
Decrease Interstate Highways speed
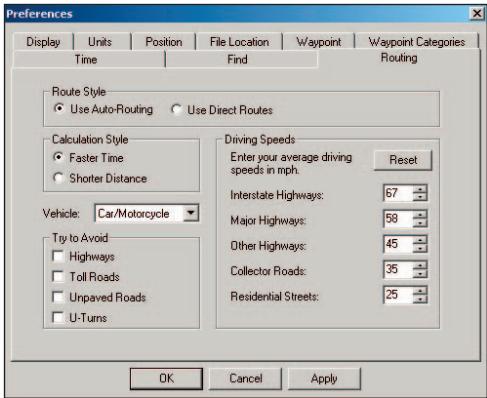pyautogui.click(x=420, y=197)
